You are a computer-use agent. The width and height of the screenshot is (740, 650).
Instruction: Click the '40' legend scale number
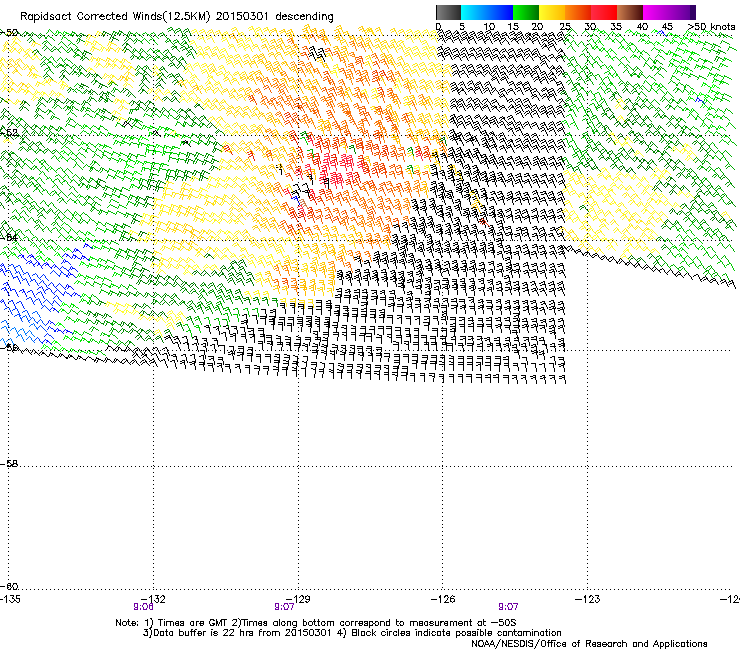(x=642, y=26)
